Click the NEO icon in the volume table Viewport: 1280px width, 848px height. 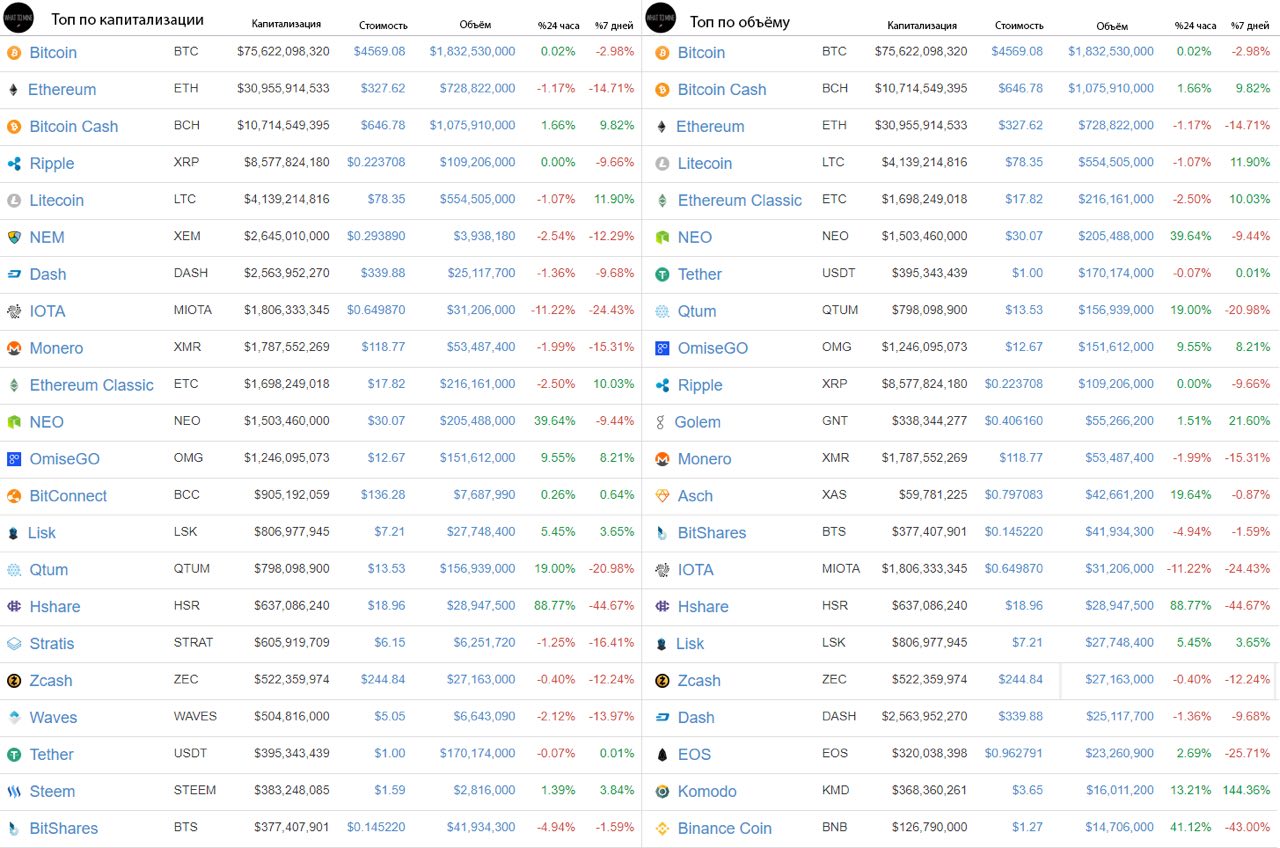[x=662, y=237]
